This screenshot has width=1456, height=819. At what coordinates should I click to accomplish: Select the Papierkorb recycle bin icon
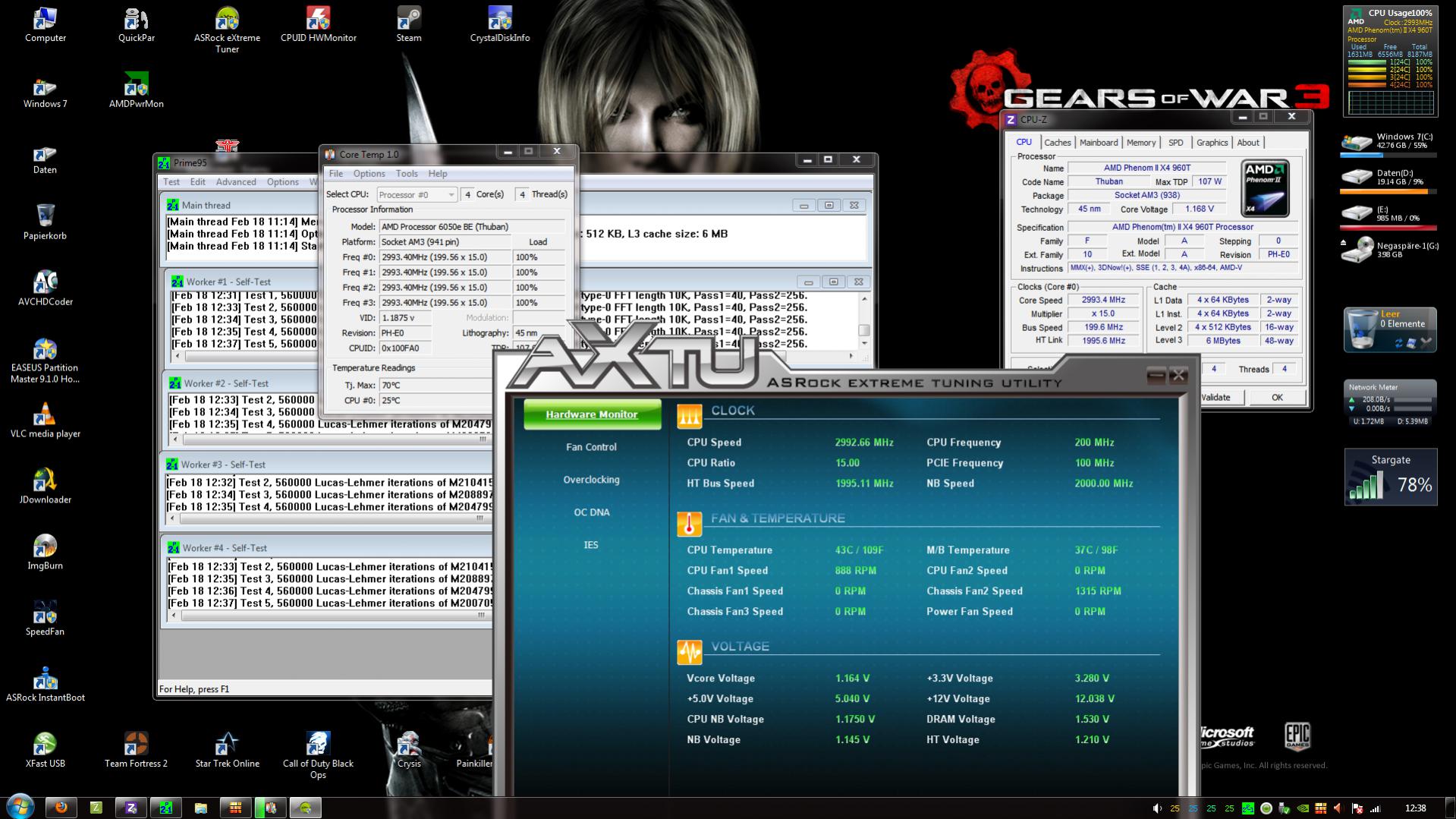[x=45, y=223]
